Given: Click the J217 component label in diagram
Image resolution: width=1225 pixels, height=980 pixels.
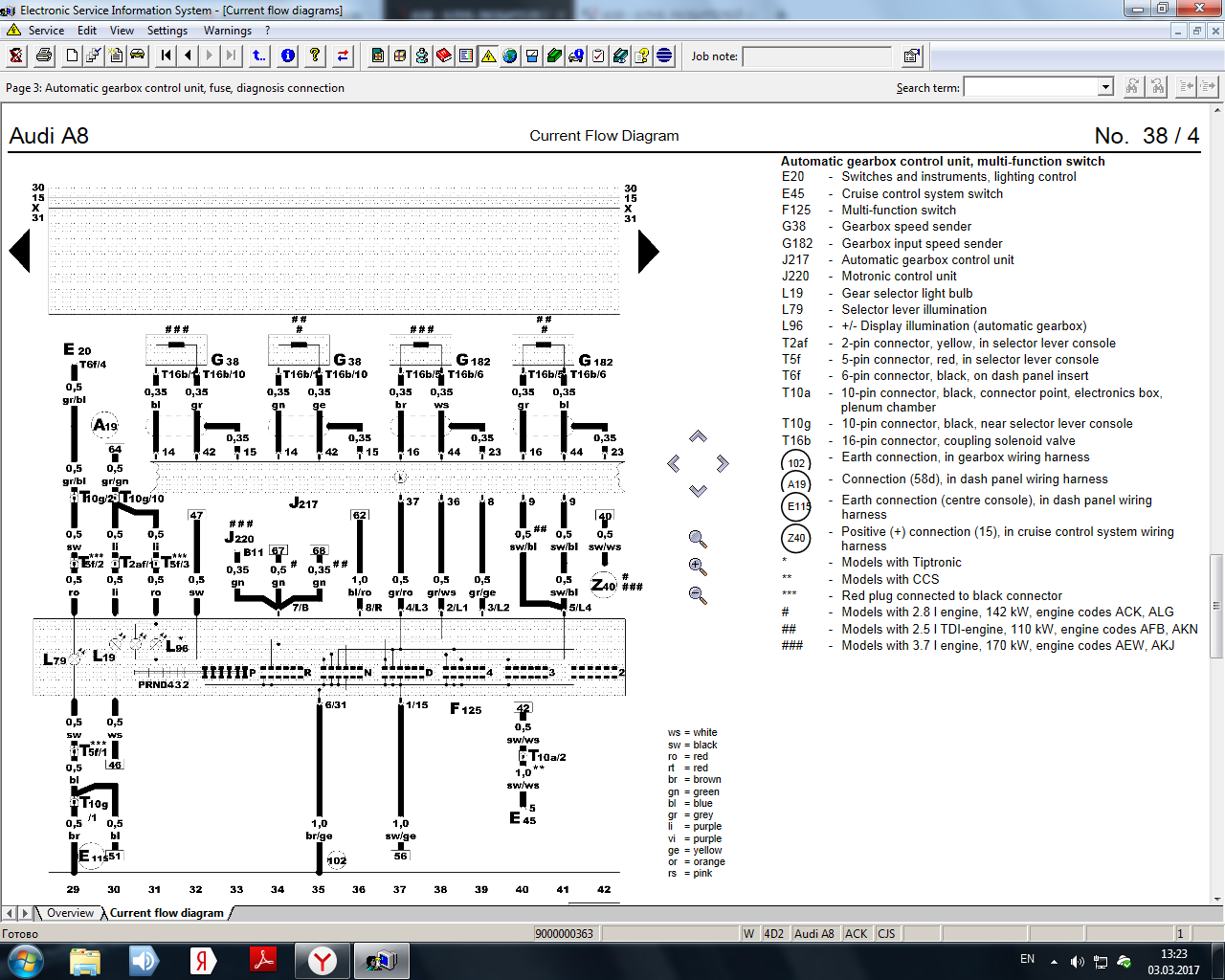Looking at the screenshot, I should point(303,502).
